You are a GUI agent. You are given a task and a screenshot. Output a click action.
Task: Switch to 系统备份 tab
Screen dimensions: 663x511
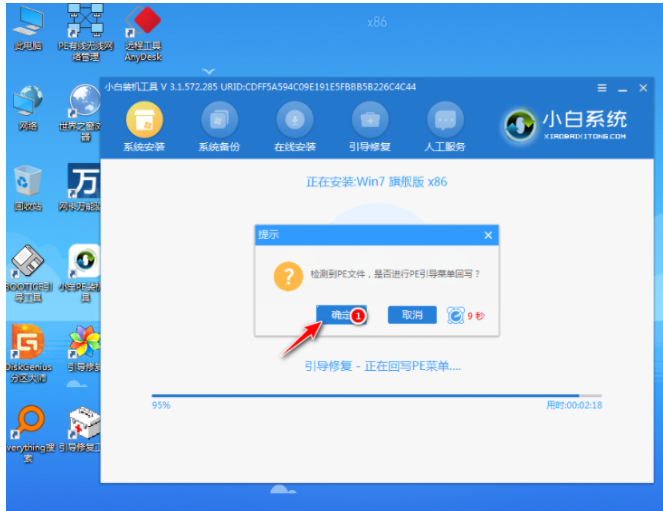pyautogui.click(x=219, y=126)
